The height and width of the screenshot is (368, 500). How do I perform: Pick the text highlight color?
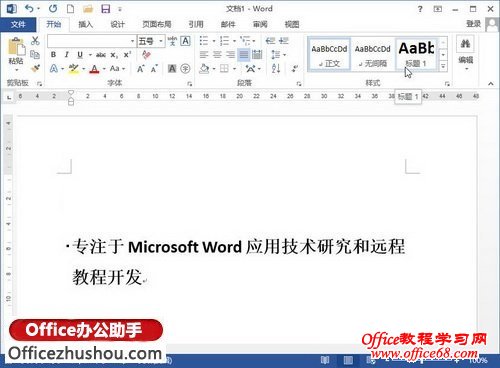tap(73, 69)
